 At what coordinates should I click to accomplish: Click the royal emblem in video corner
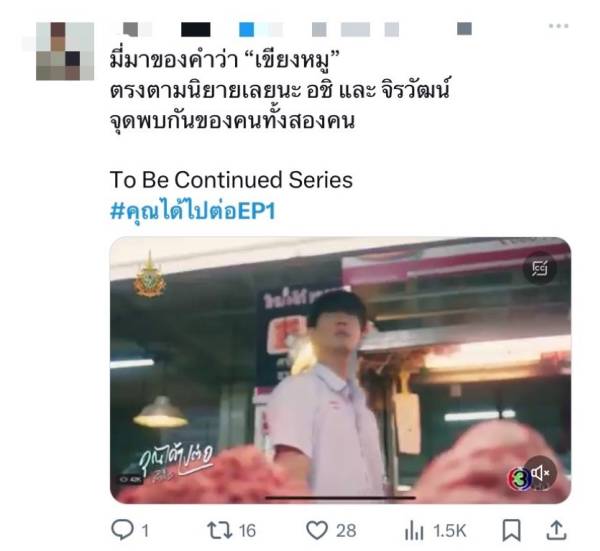[150, 274]
